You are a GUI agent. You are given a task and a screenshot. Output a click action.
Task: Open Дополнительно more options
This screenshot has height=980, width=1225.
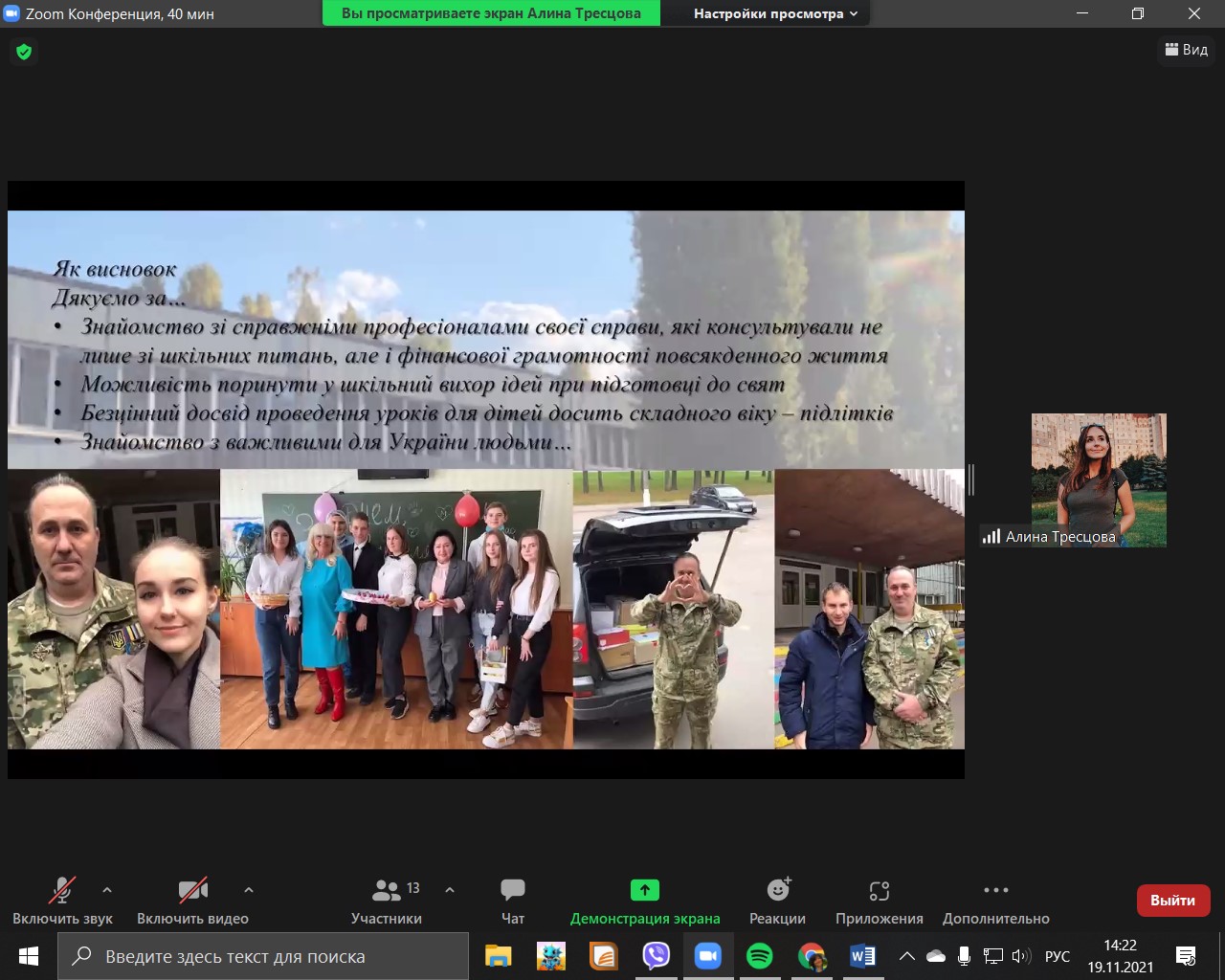(x=996, y=902)
